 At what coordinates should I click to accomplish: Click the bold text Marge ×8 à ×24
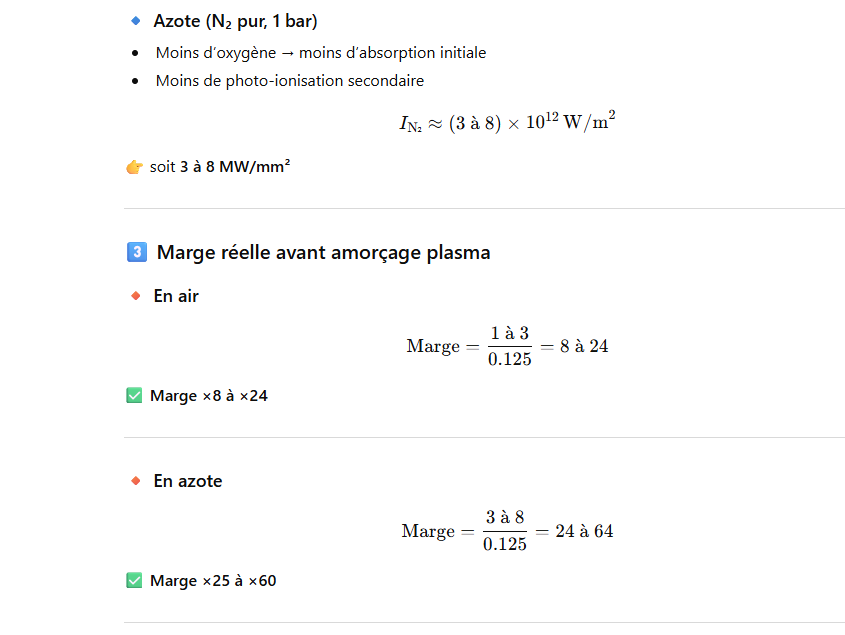point(209,396)
